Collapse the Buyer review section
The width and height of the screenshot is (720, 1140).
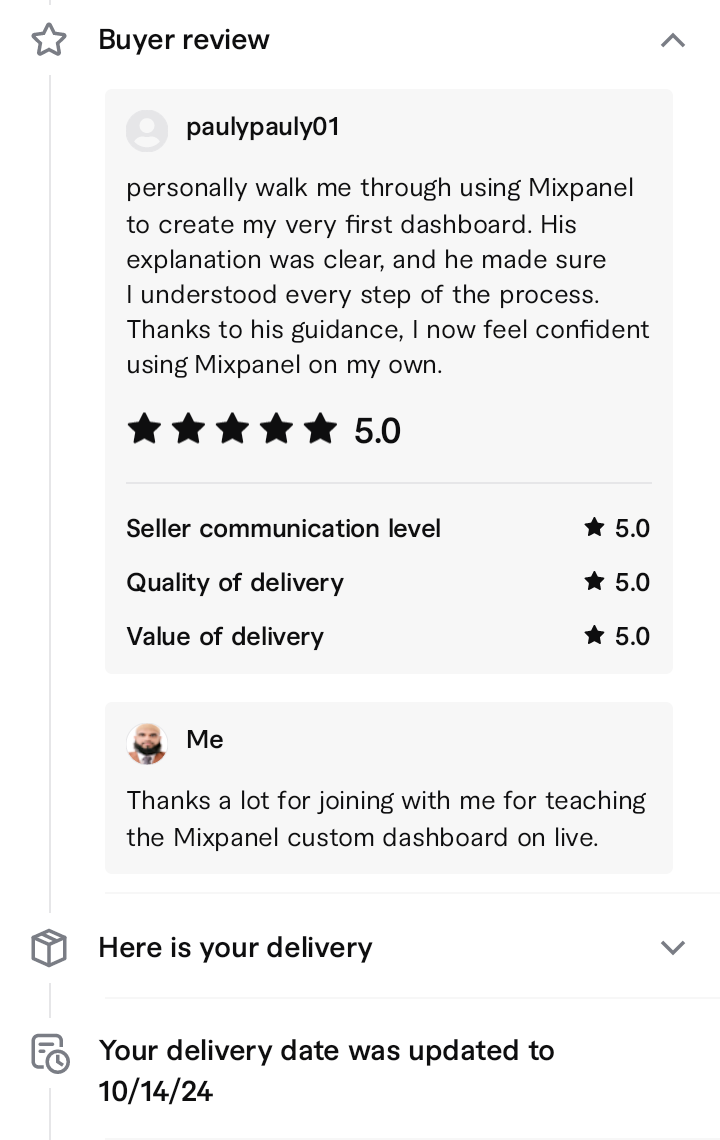[673, 40]
